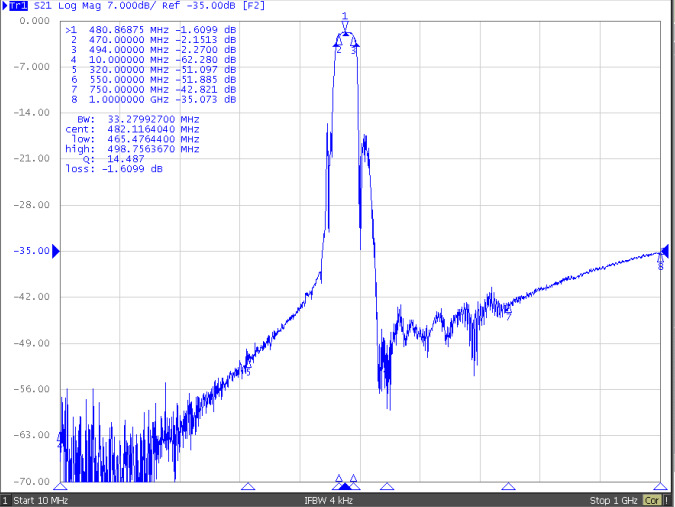Click the 550 MHz marker triangle on the axis
The width and height of the screenshot is (675, 507).
[x=387, y=486]
